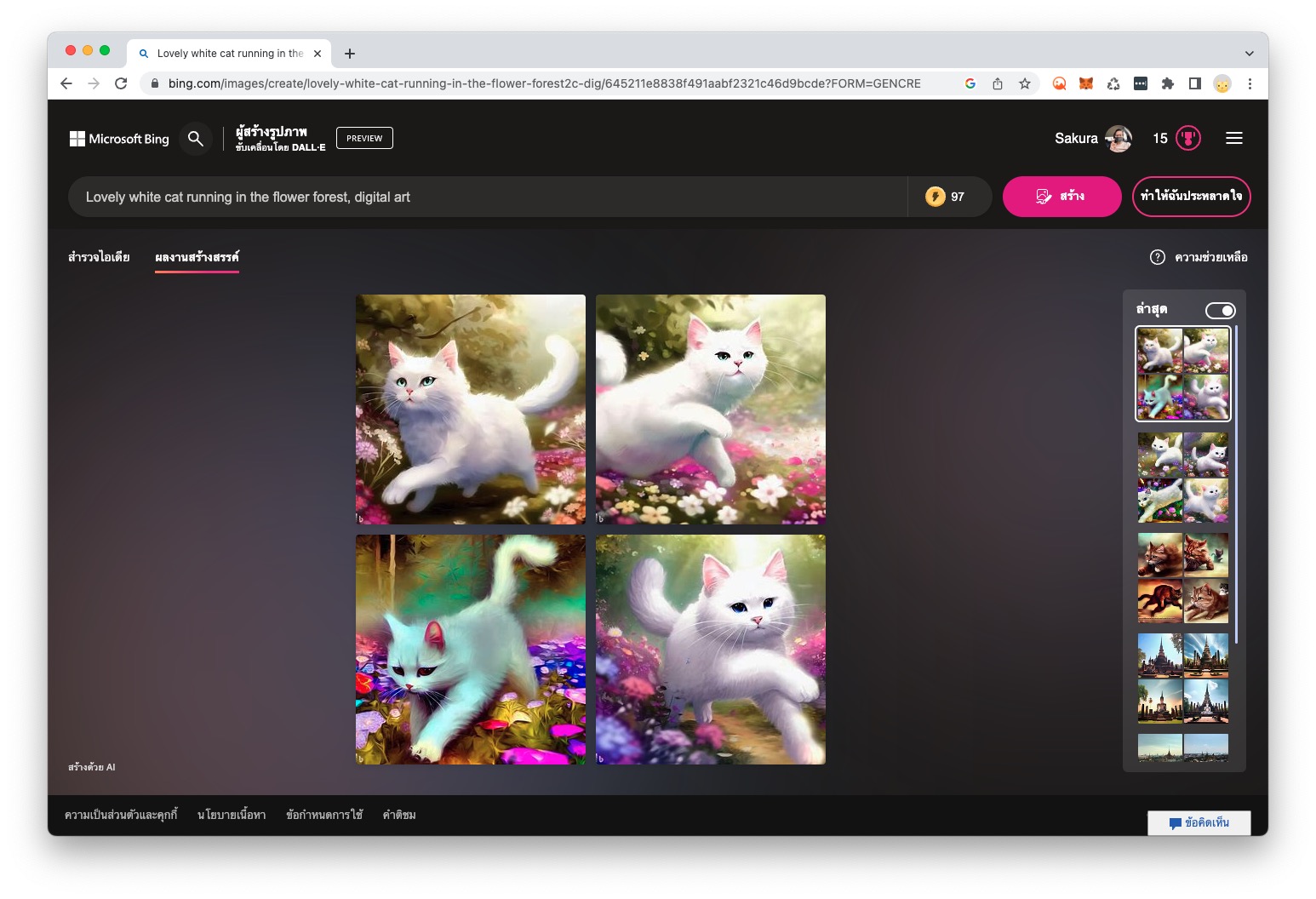The width and height of the screenshot is (1316, 899).
Task: Open the brown cats thumbnail set
Action: pos(1183,578)
